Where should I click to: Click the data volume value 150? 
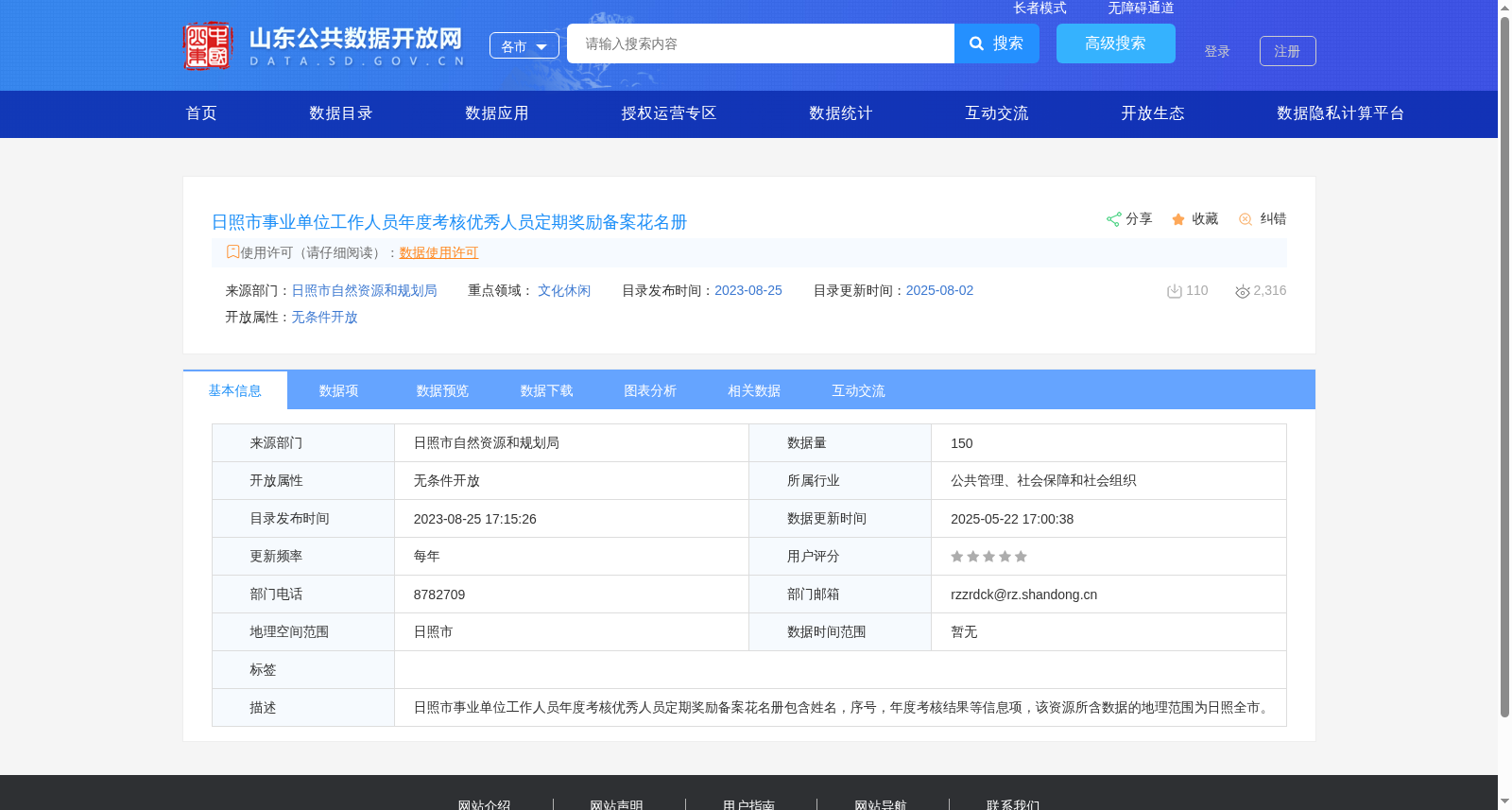click(962, 443)
